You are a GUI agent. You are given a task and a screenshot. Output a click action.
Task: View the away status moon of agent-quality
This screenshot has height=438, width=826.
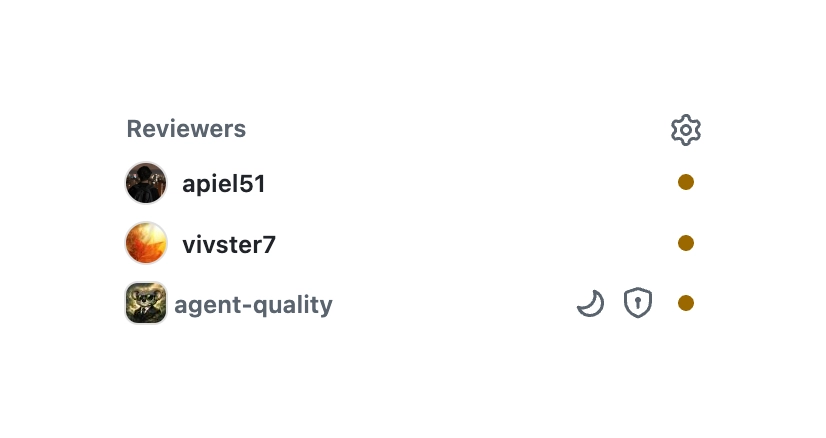591,303
